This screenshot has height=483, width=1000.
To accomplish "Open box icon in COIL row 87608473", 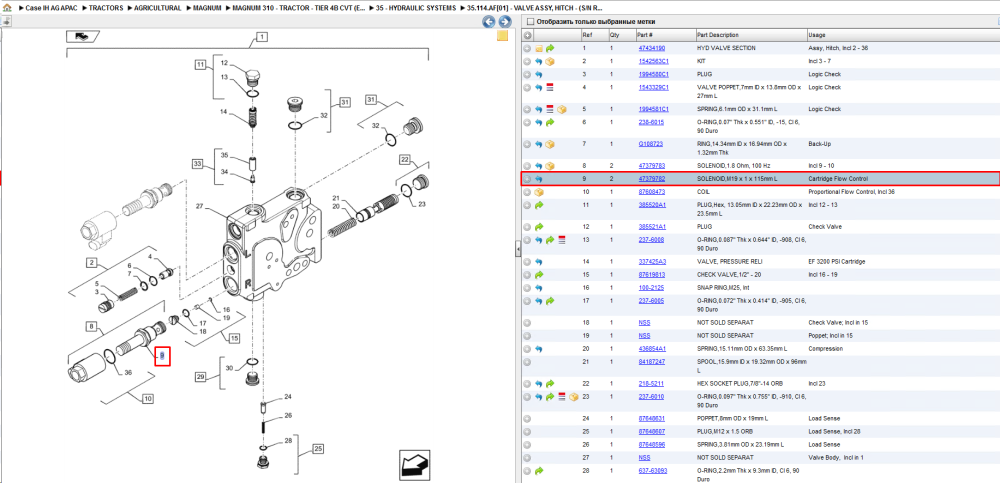I will (x=539, y=192).
